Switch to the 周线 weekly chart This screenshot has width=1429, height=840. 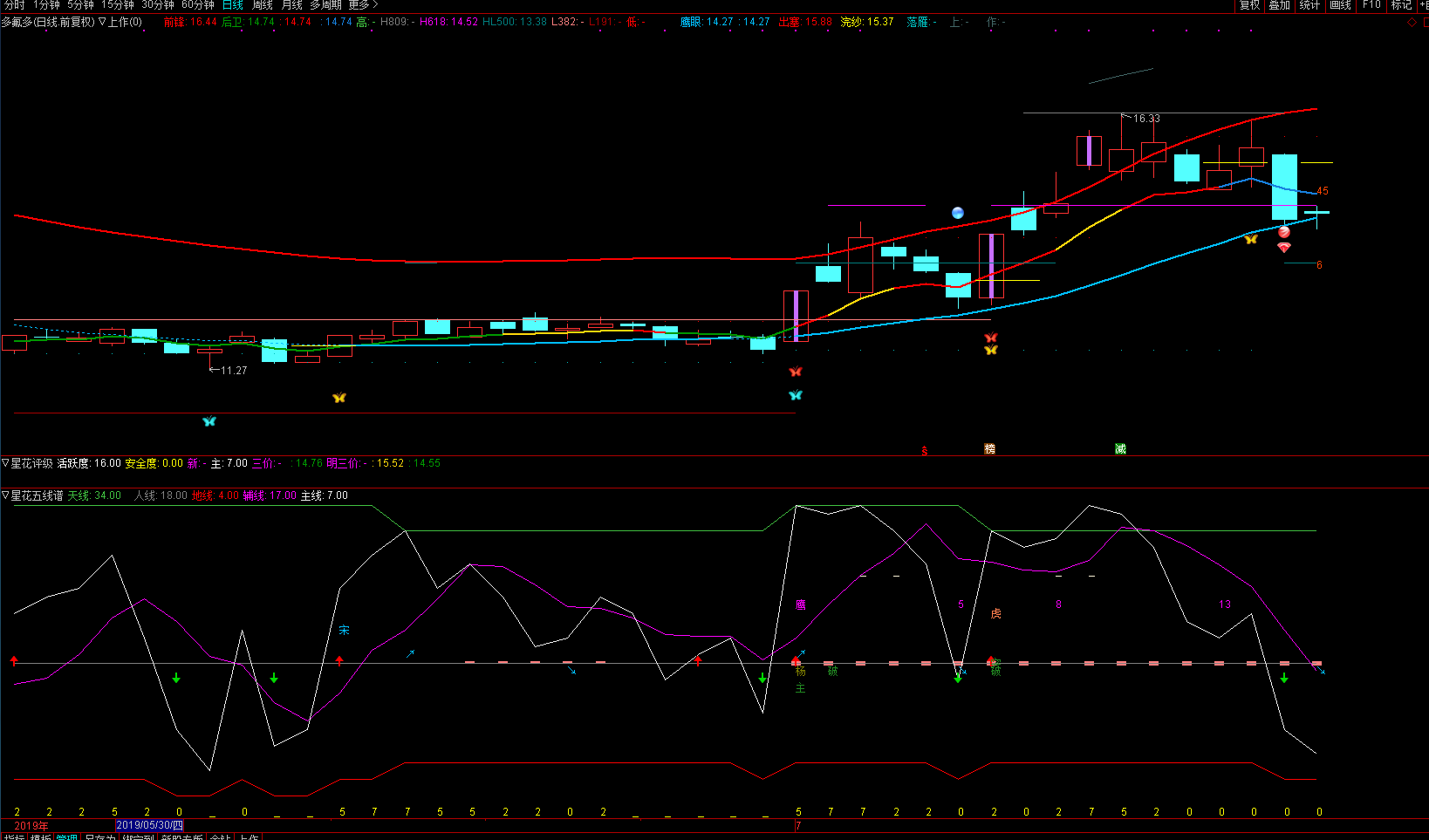263,5
